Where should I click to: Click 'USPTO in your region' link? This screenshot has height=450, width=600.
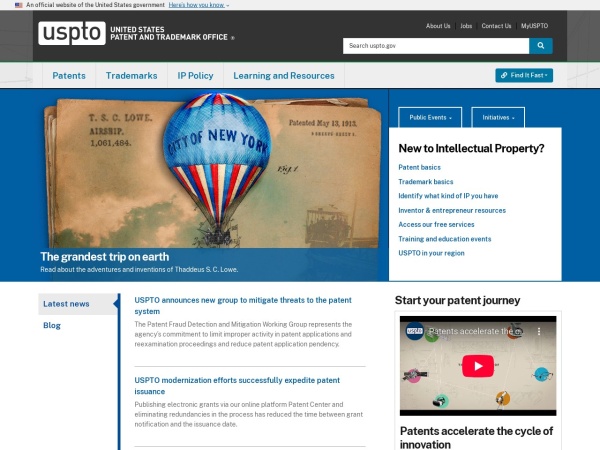(x=431, y=253)
